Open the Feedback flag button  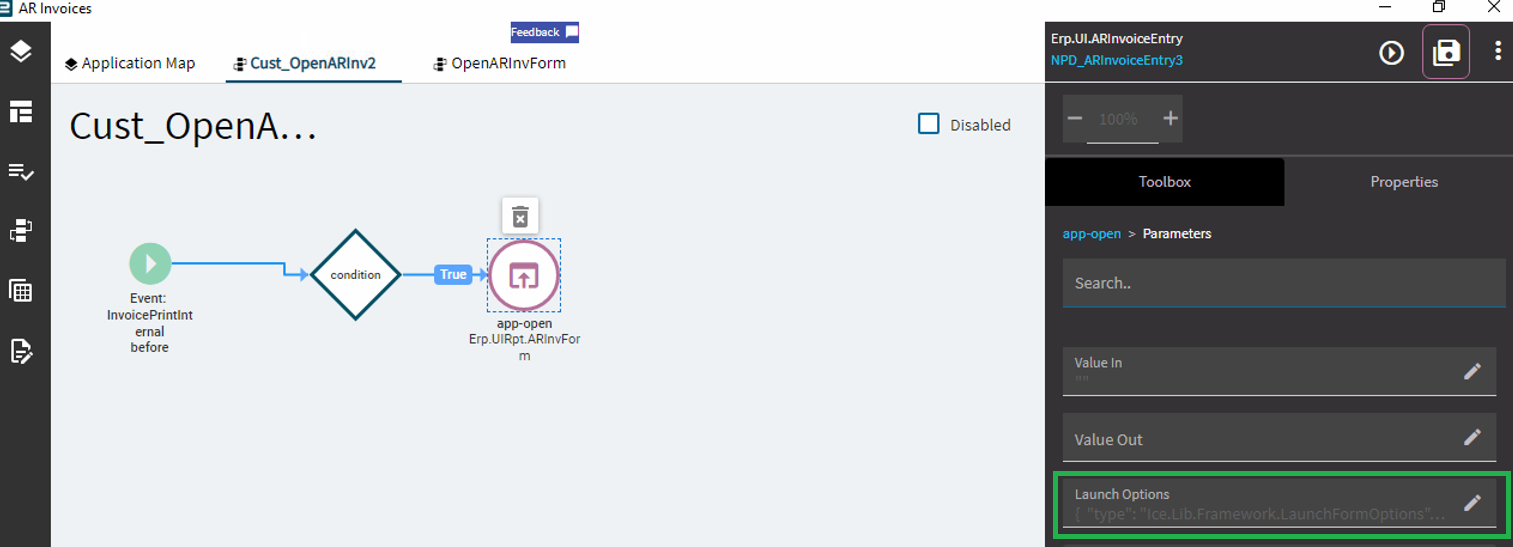(545, 32)
